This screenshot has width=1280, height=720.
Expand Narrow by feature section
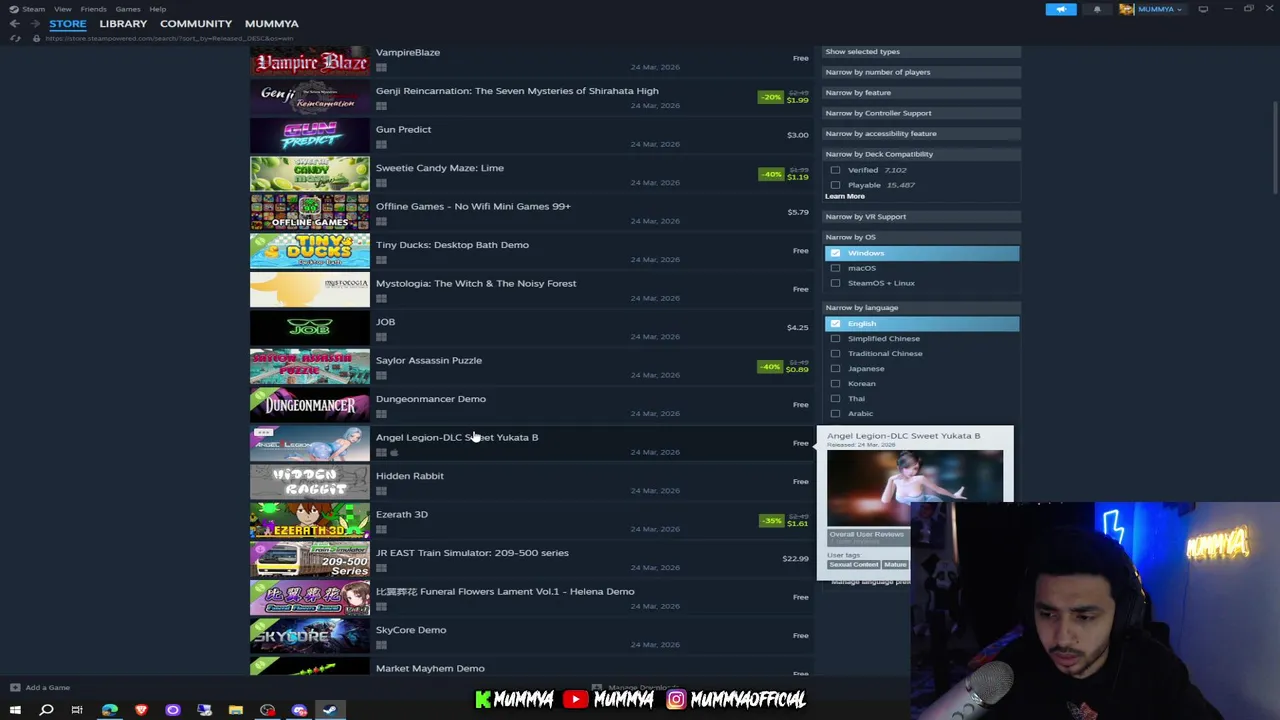click(x=920, y=92)
